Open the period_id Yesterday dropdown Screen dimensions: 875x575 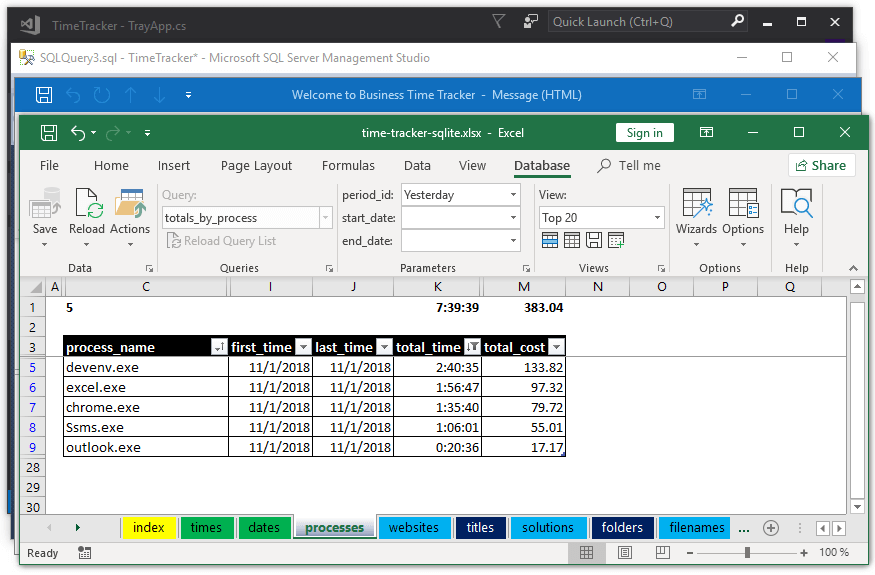(513, 195)
